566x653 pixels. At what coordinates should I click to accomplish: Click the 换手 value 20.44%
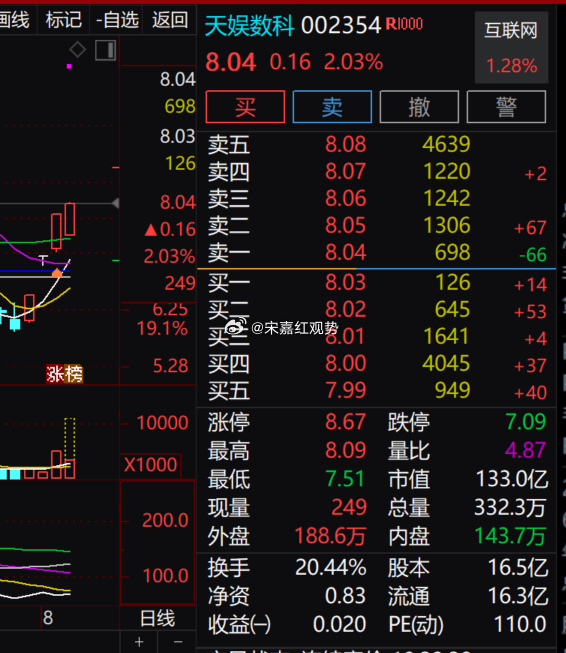click(331, 567)
